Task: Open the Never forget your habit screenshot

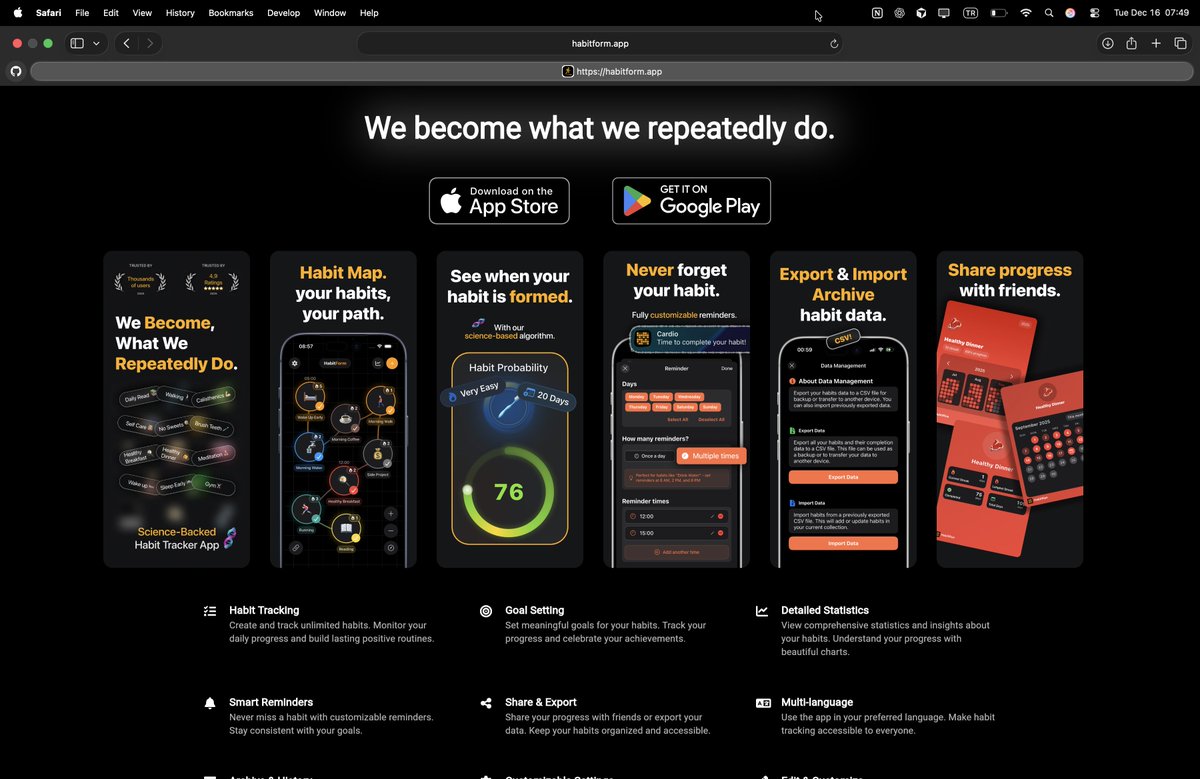Action: (x=676, y=409)
